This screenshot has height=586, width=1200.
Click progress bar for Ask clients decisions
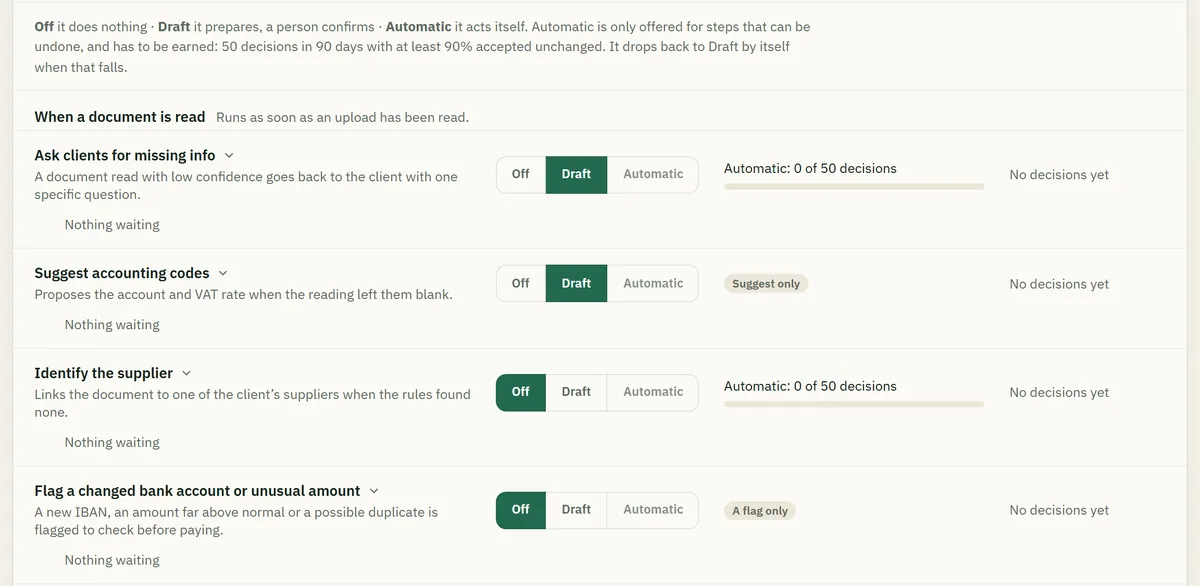pos(854,186)
